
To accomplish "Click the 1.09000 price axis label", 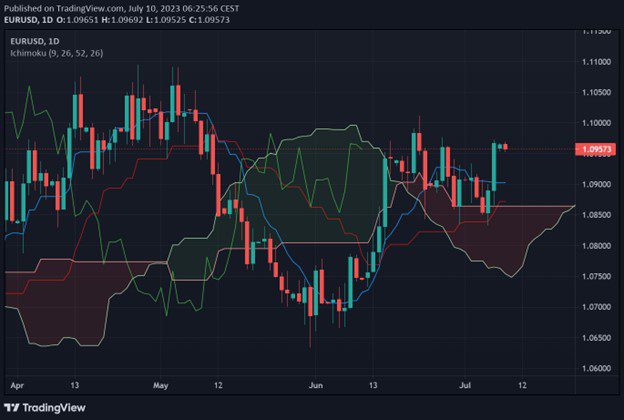I will pyautogui.click(x=596, y=184).
